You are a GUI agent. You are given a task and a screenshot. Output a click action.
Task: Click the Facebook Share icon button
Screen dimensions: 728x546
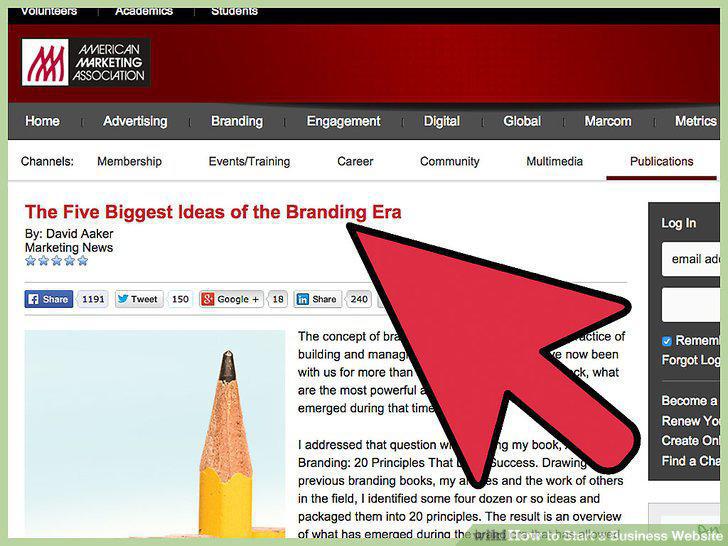49,299
